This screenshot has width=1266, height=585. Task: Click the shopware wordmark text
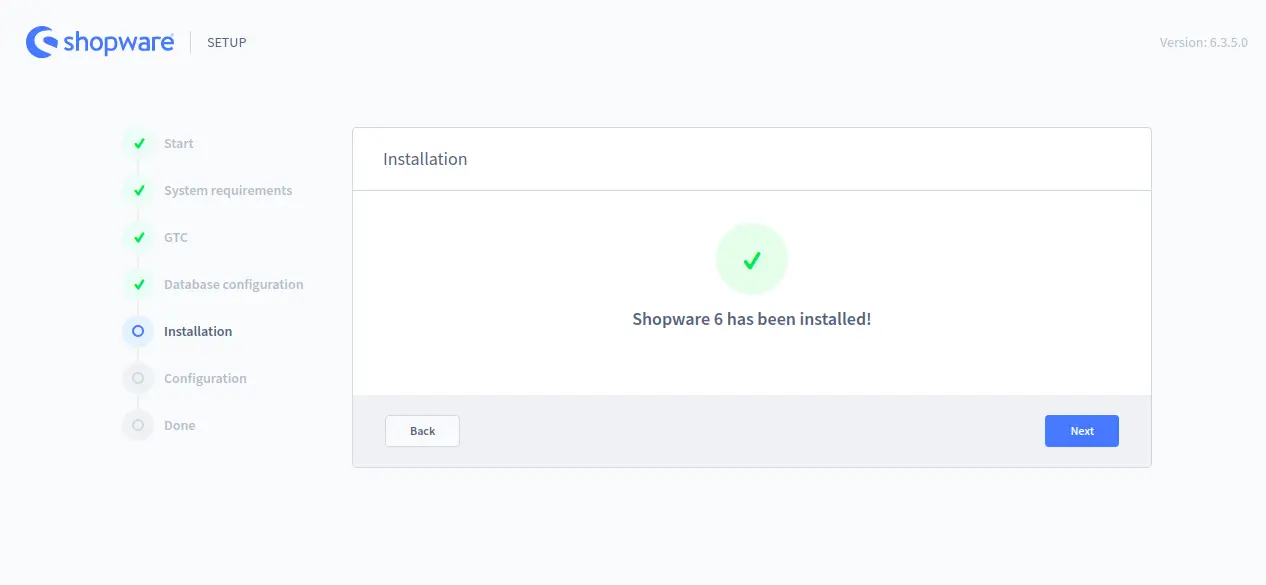[119, 42]
